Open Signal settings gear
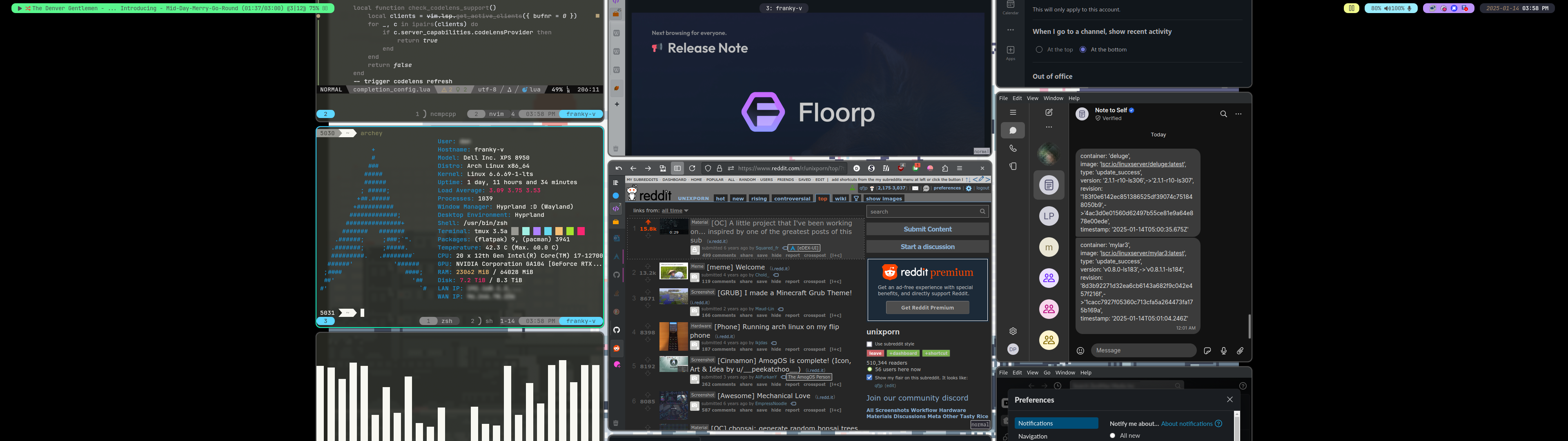This screenshot has height=441, width=1568. [x=1013, y=331]
